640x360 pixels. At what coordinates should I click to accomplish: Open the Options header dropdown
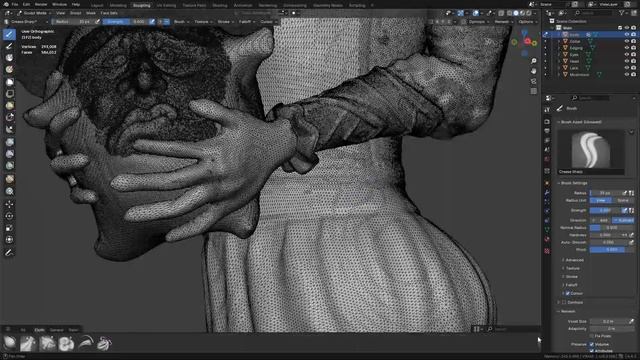[x=528, y=22]
